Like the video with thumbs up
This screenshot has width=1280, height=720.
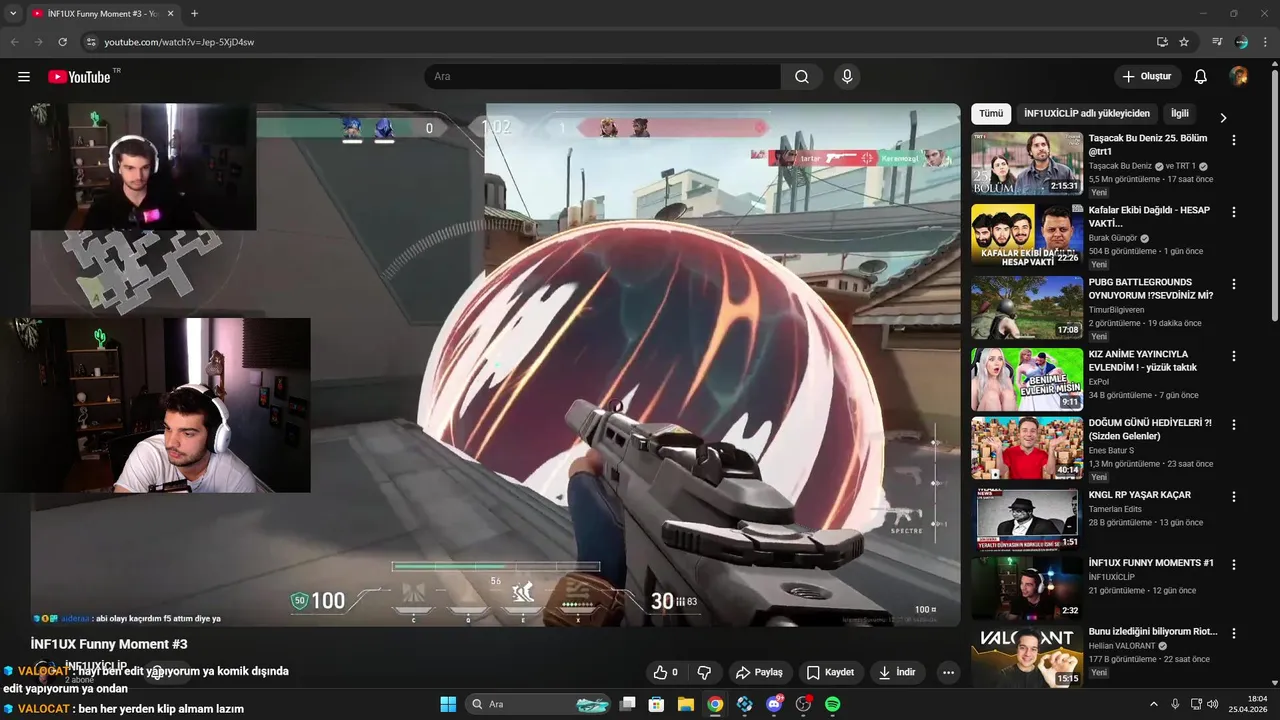click(x=666, y=672)
